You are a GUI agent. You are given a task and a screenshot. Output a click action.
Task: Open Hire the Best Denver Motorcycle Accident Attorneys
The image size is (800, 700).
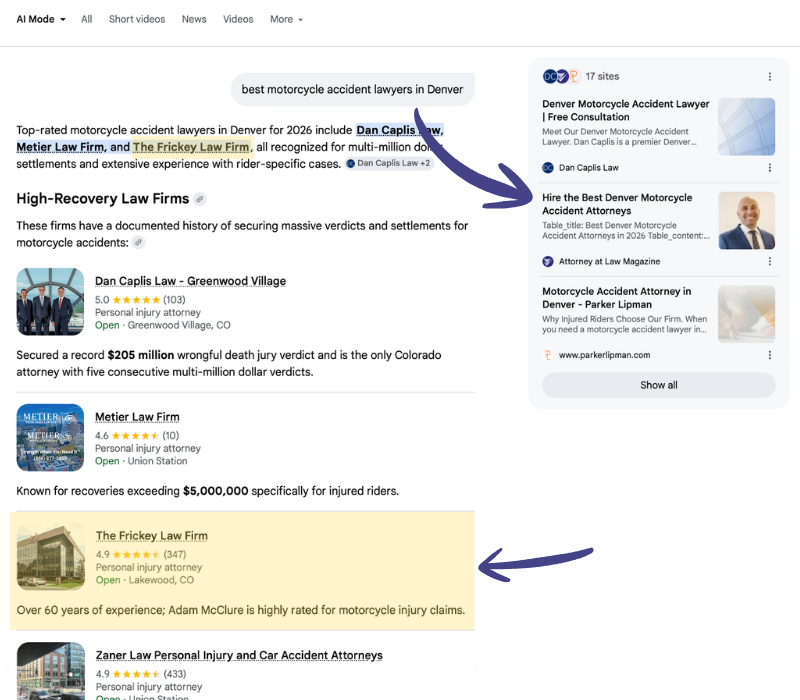coord(617,204)
